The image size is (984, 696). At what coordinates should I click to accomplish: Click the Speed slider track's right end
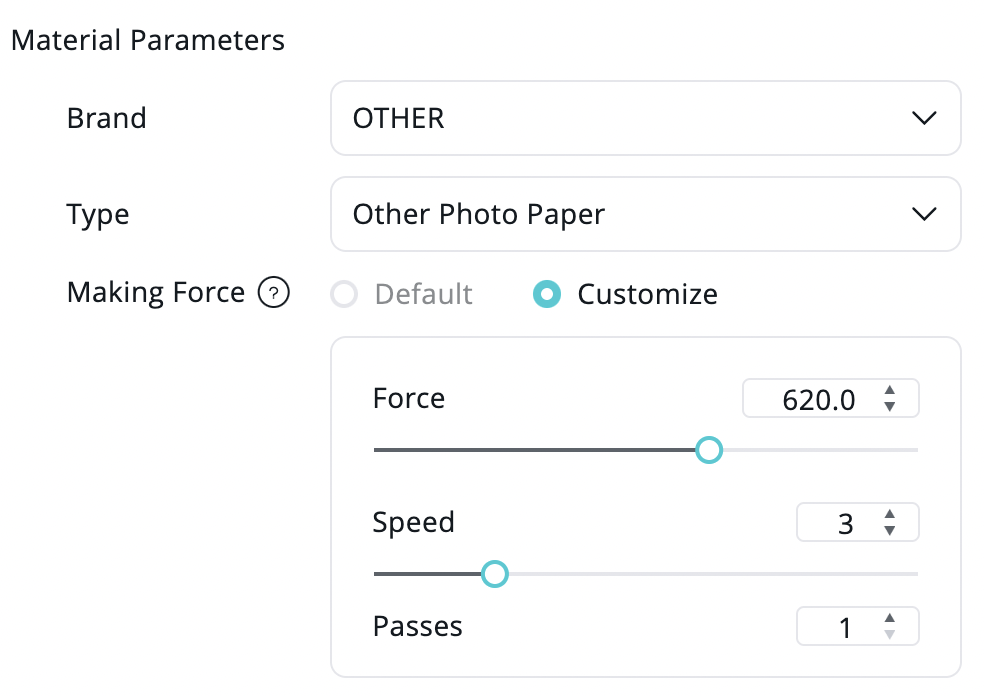tap(914, 574)
